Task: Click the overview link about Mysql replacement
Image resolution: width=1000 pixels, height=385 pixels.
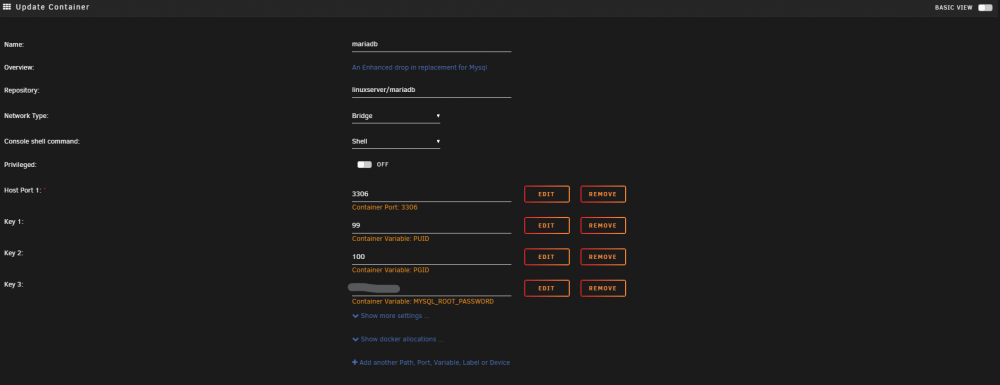Action: click(x=420, y=67)
